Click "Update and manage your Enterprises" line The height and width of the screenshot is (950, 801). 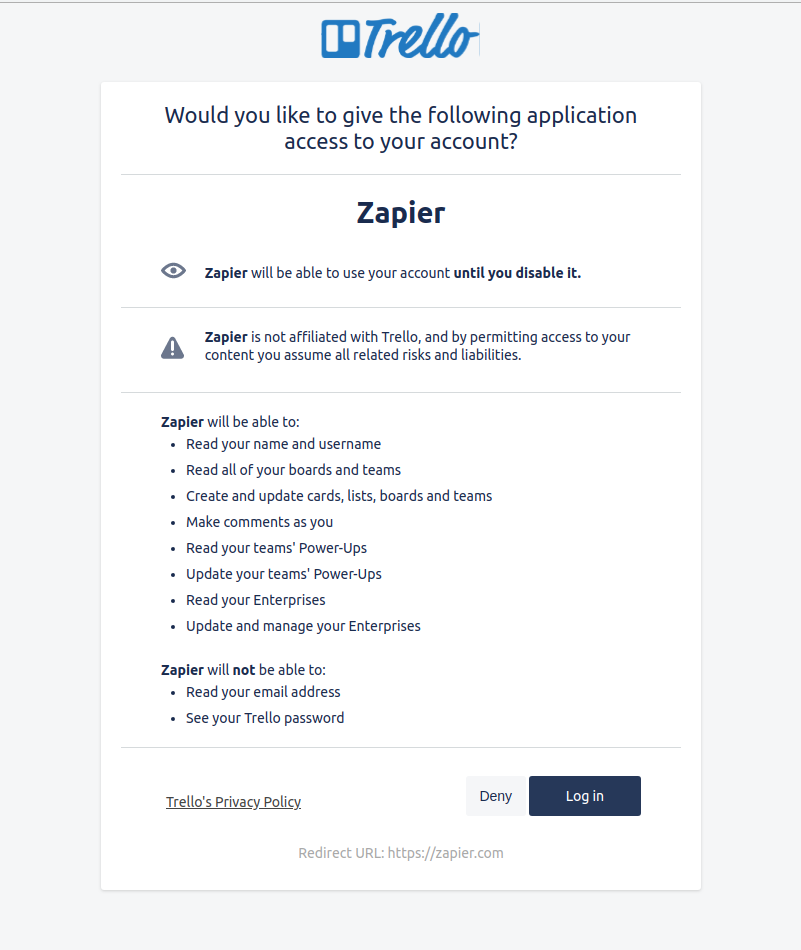[303, 626]
